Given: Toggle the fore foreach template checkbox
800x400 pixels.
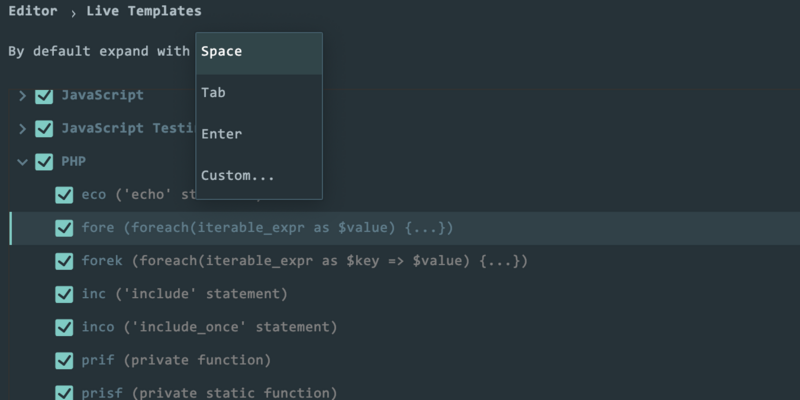Looking at the screenshot, I should tap(64, 228).
